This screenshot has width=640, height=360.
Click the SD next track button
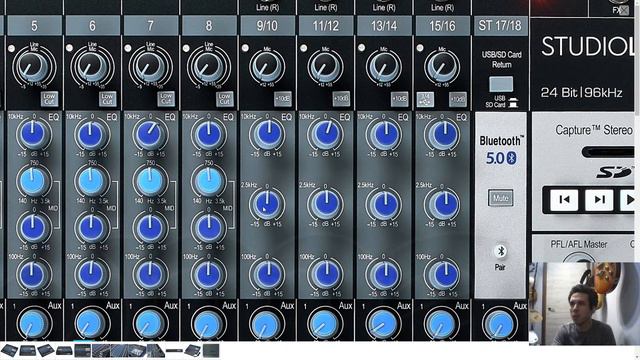pyautogui.click(x=599, y=199)
